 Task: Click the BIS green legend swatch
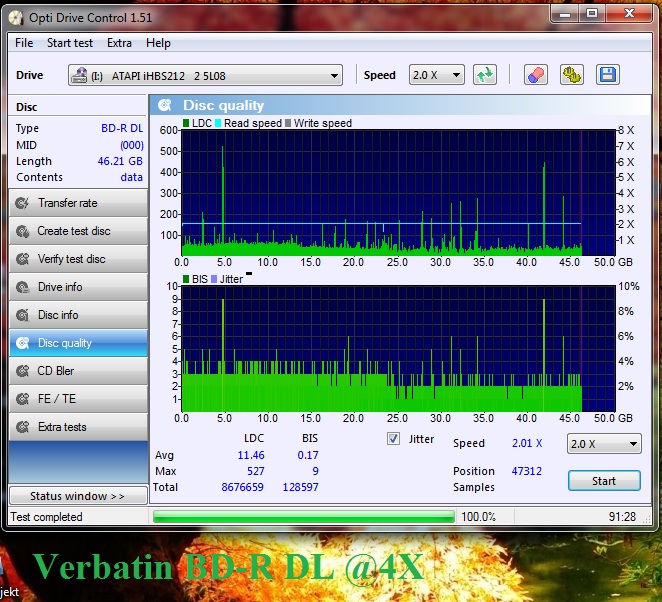186,279
